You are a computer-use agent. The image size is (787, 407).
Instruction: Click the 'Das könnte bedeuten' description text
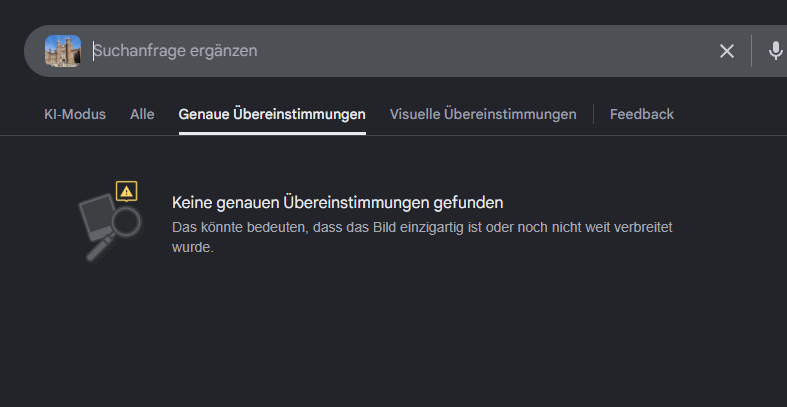[422, 237]
